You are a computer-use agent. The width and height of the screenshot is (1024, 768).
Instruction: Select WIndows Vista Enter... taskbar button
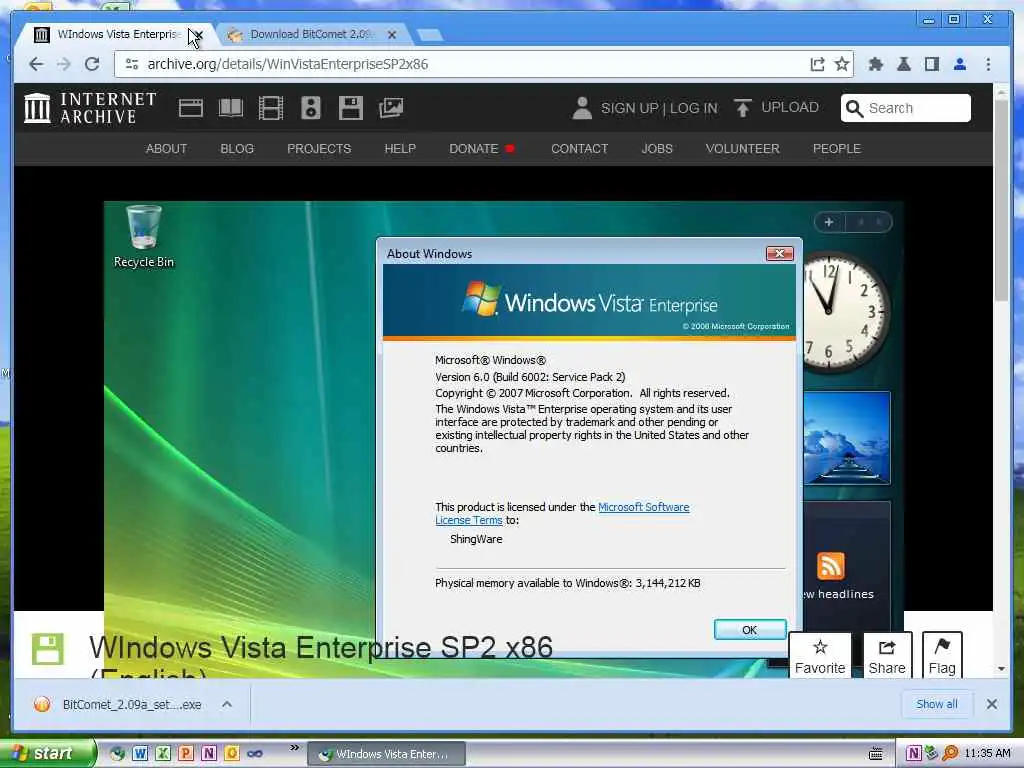(386, 754)
